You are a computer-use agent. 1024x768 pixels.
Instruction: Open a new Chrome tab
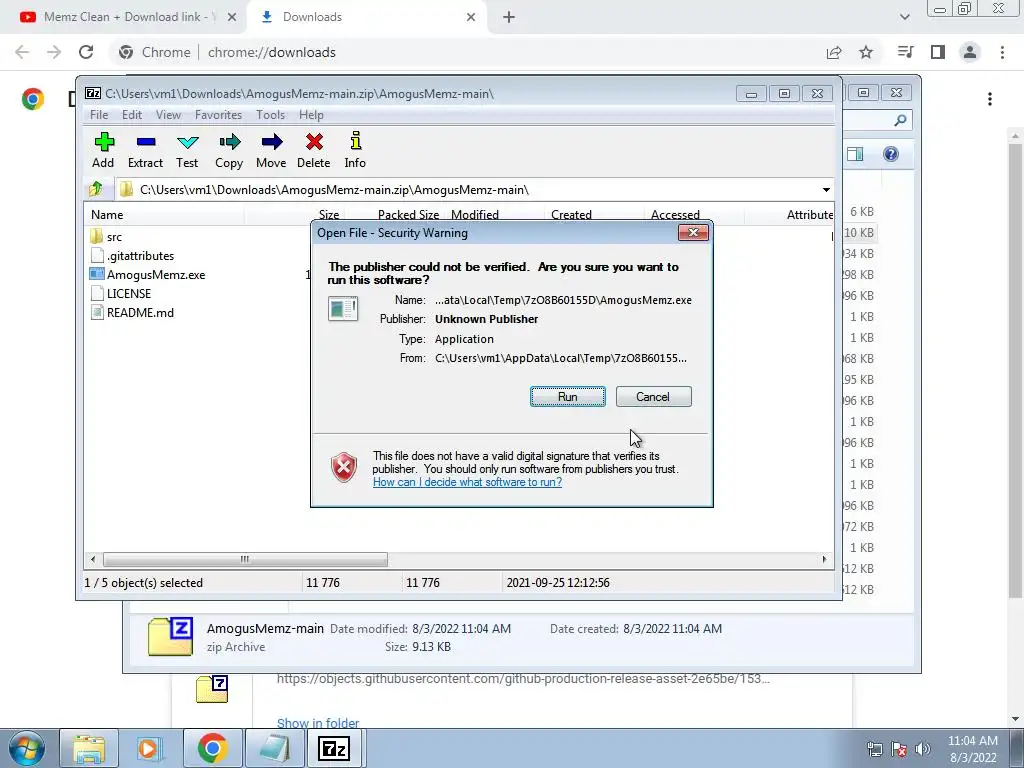[509, 17]
